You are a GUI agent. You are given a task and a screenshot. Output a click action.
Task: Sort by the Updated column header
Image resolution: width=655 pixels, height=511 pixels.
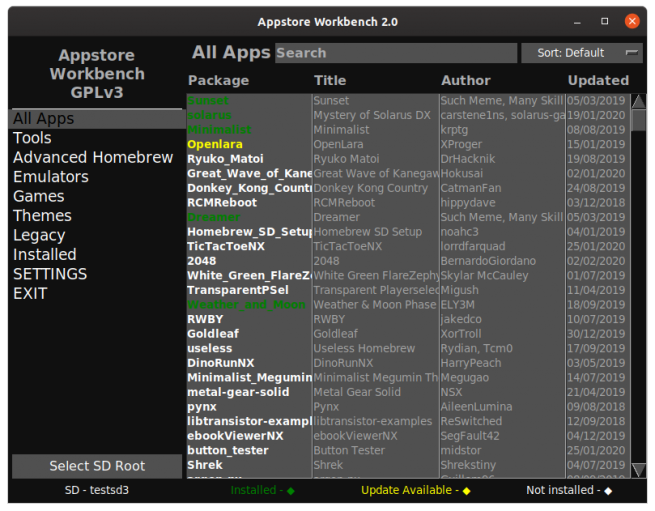[x=598, y=80]
